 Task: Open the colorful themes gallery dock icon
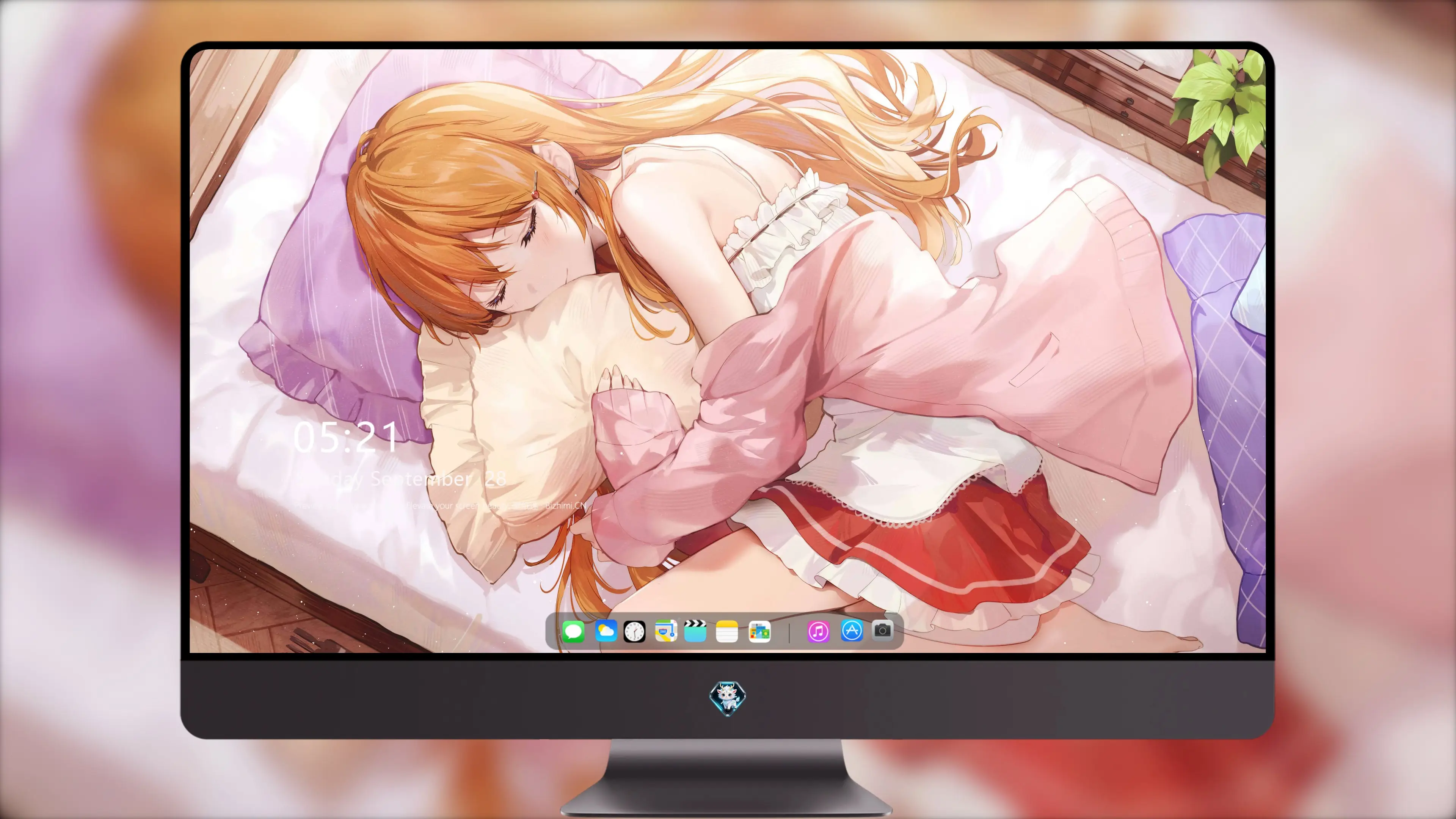point(759,631)
